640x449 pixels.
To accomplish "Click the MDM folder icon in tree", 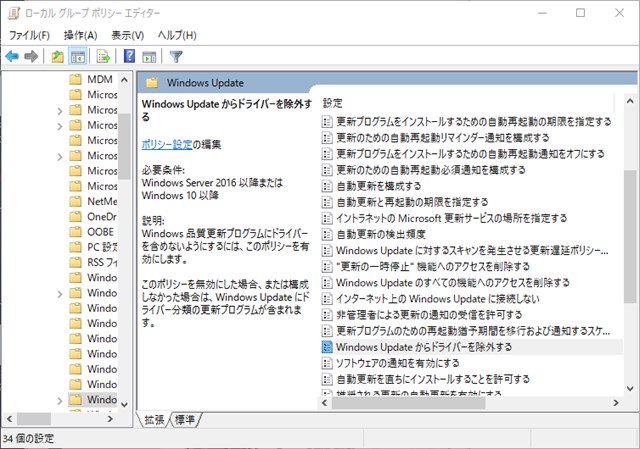I will point(76,79).
